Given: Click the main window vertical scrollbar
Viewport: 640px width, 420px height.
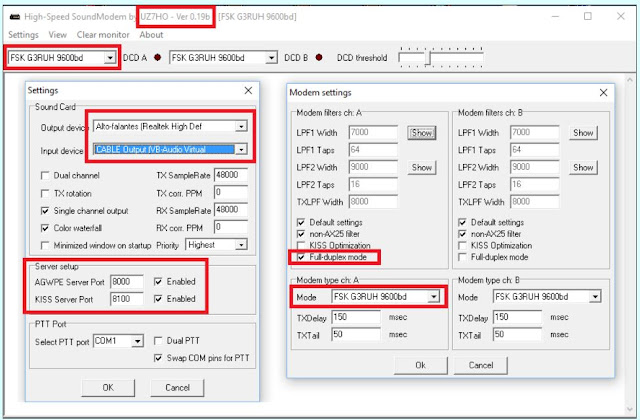Looking at the screenshot, I should (630, 245).
